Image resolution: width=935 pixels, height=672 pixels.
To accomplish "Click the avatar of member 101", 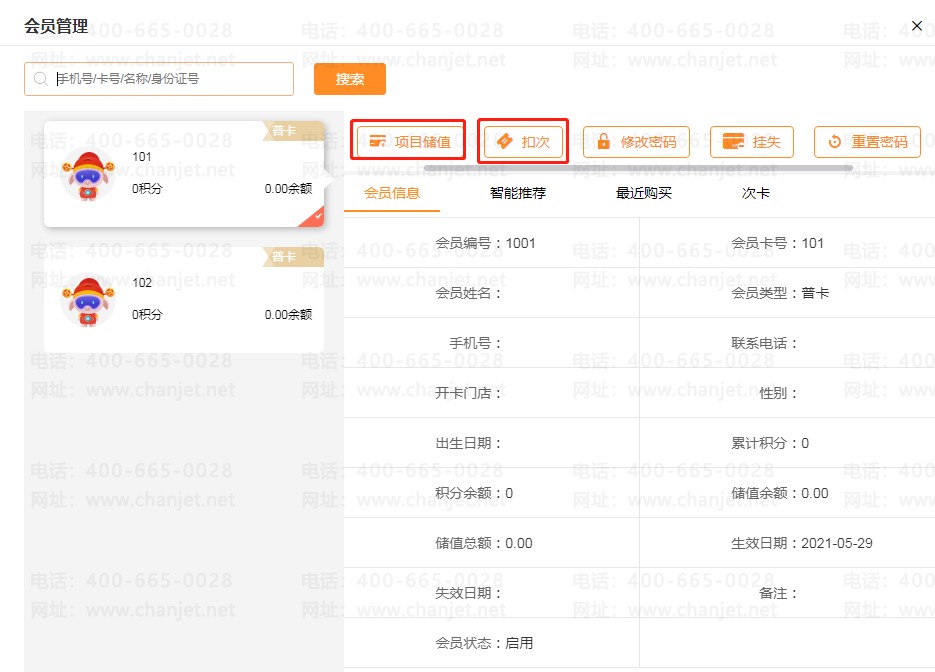I will pyautogui.click(x=88, y=175).
